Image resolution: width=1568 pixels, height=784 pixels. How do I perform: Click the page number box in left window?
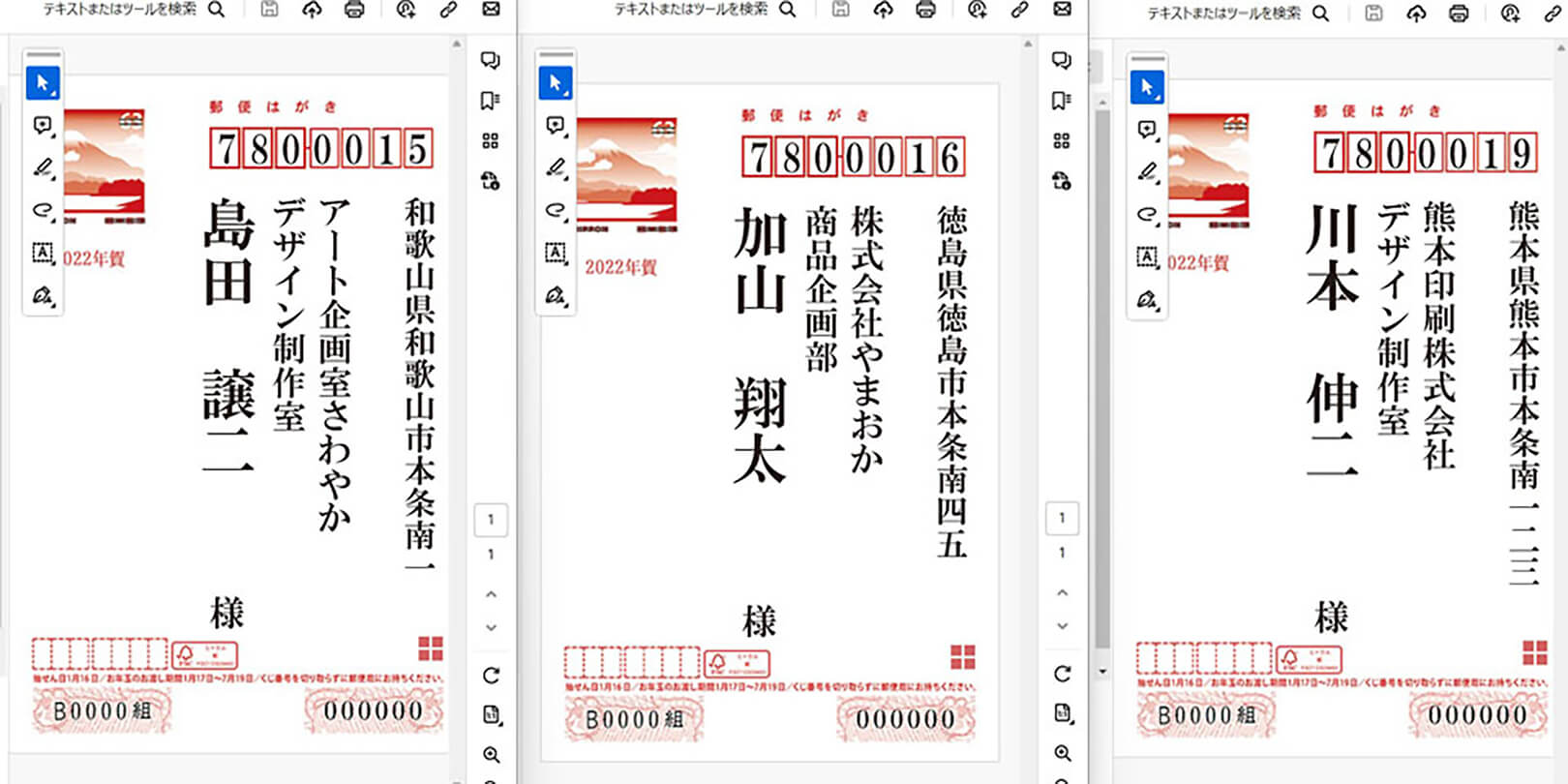pos(491,520)
